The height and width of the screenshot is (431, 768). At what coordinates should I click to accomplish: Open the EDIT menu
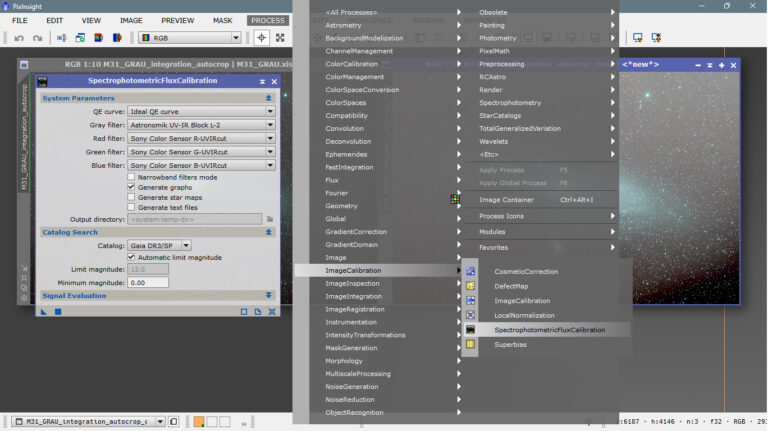(54, 21)
